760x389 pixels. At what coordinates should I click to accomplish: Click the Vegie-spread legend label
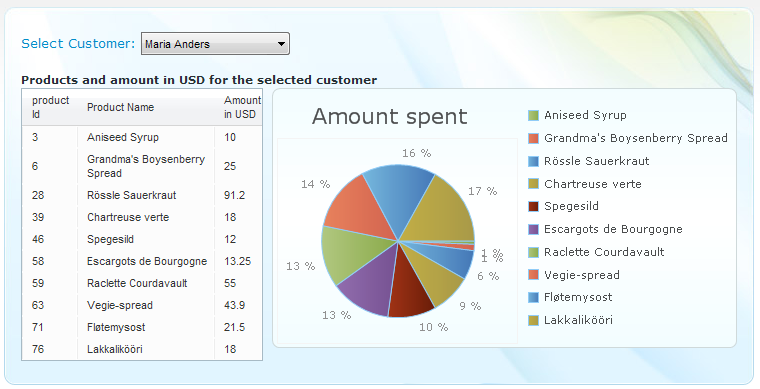pos(582,275)
